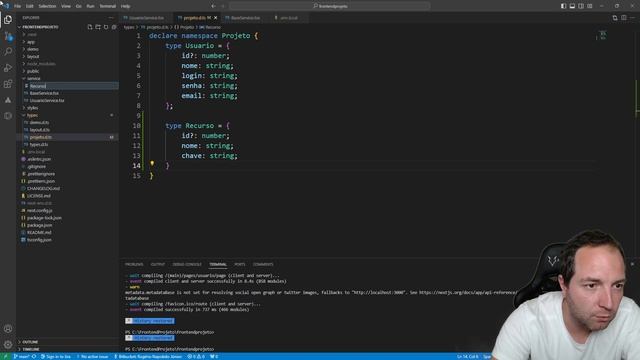The height and width of the screenshot is (360, 640).
Task: Toggle secondary side bar layout icon
Action: click(581, 6)
